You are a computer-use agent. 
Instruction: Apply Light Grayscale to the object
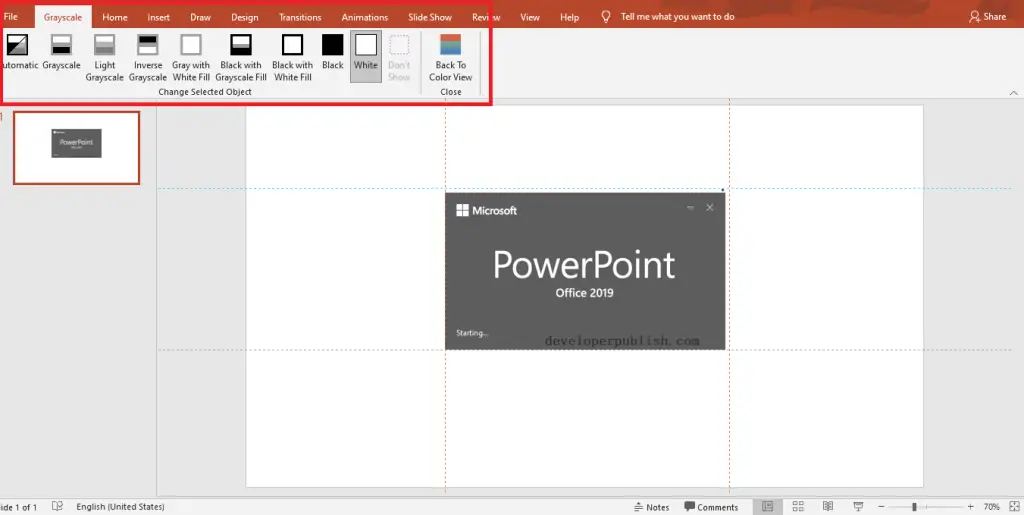pos(104,57)
